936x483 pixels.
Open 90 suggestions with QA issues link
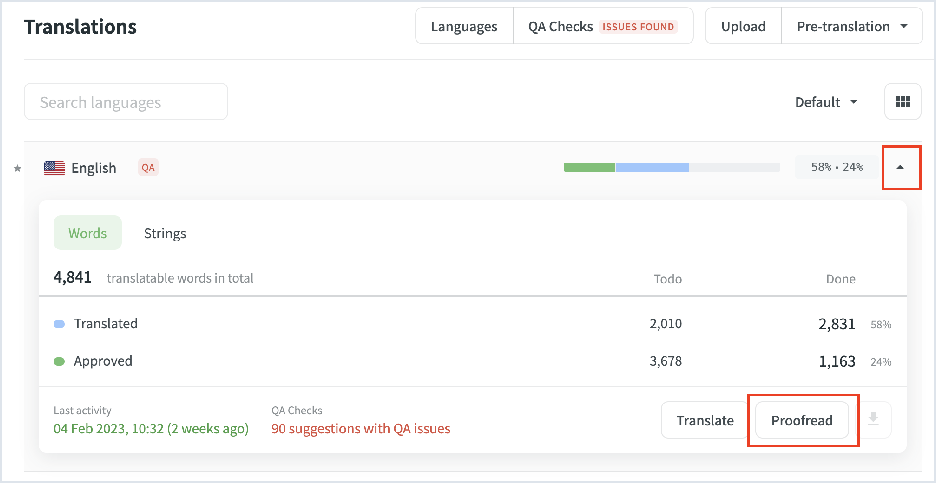pyautogui.click(x=360, y=428)
